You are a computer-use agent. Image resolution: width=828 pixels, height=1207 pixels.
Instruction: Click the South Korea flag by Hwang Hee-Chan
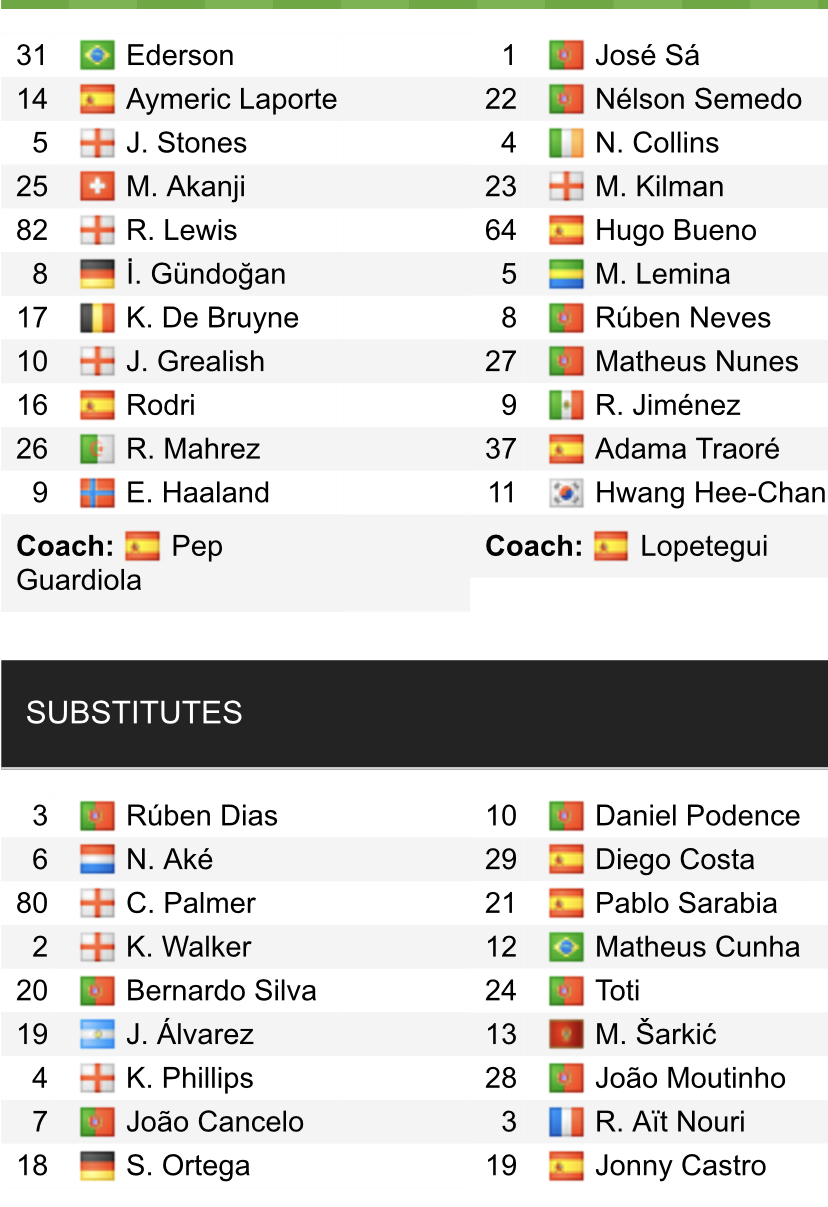[x=566, y=493]
